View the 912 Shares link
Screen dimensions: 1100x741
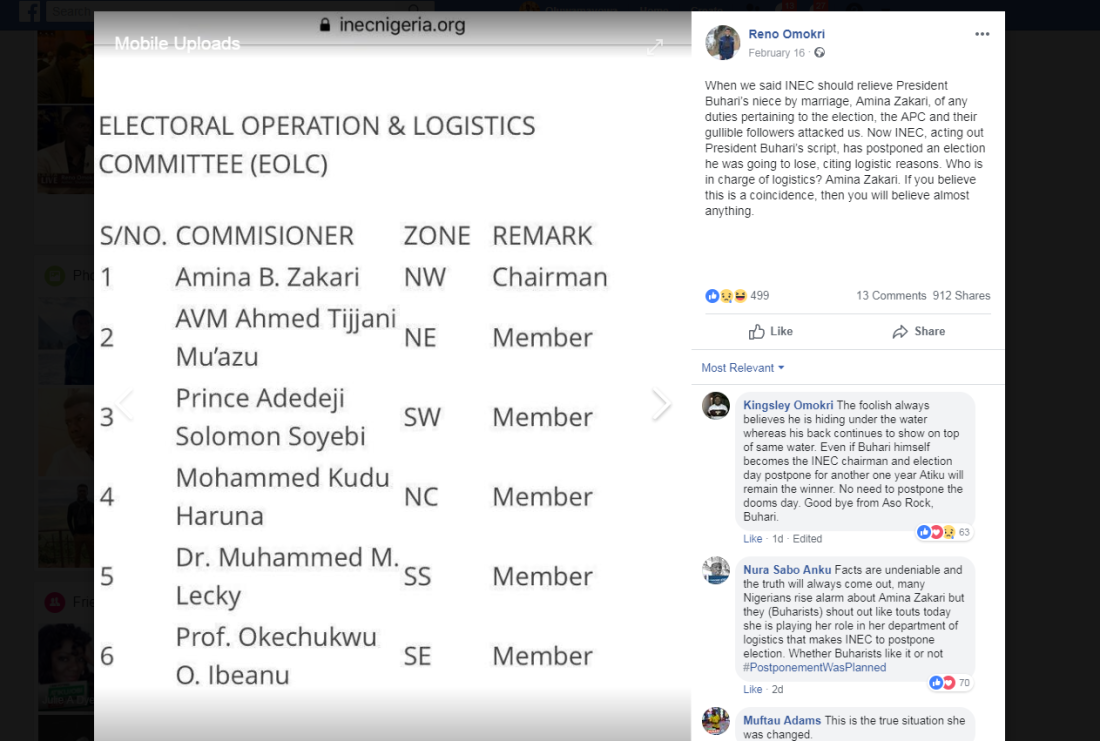point(961,295)
